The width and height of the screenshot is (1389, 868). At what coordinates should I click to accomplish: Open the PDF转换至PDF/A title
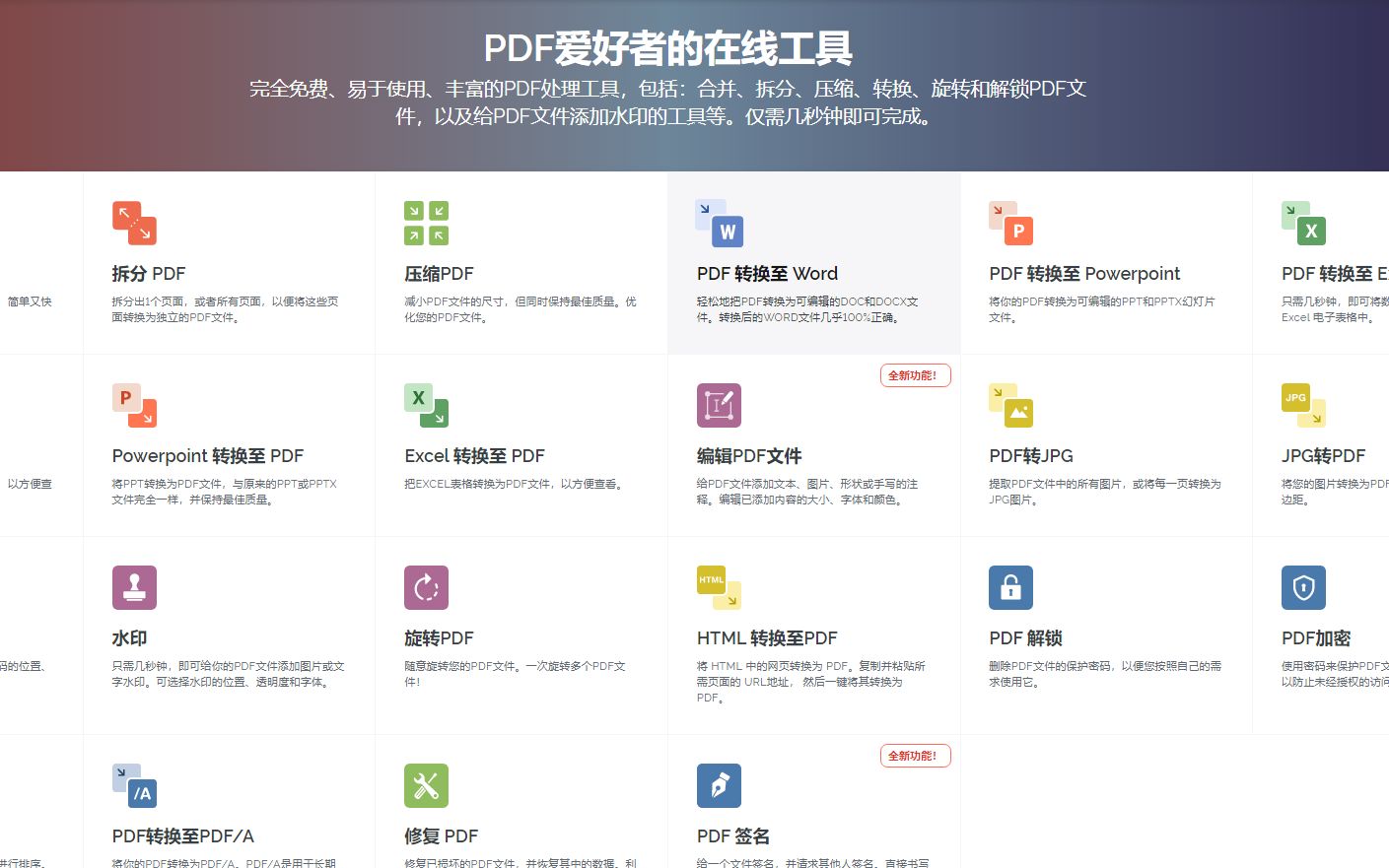click(x=182, y=836)
